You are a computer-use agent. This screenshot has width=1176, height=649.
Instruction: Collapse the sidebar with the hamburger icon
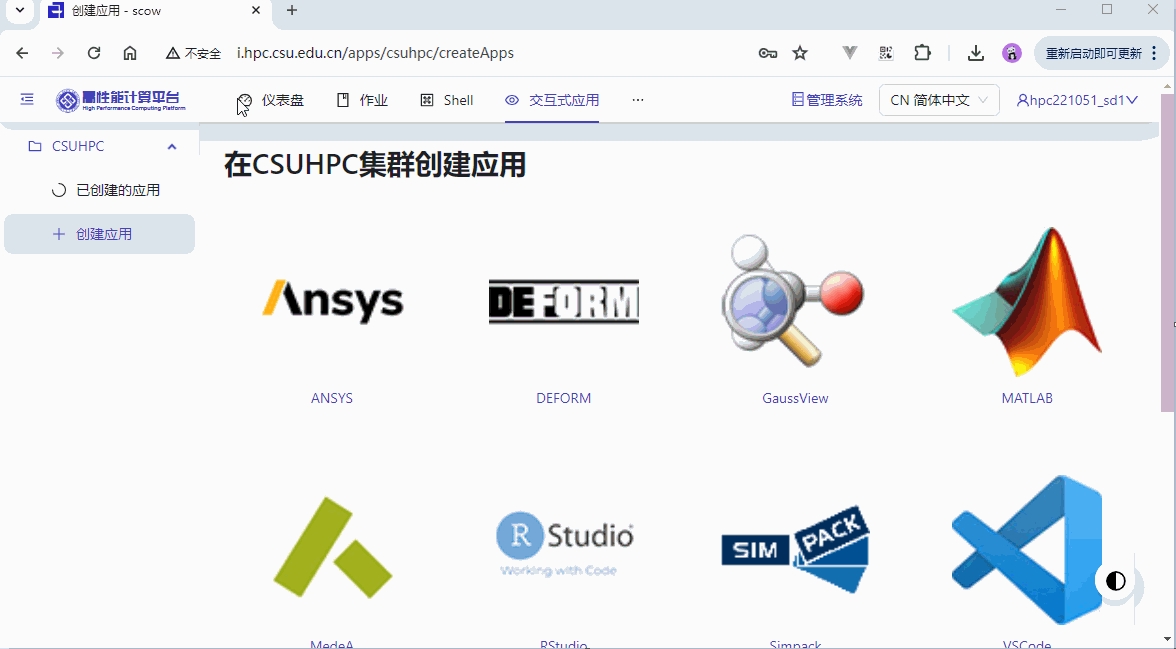27,99
